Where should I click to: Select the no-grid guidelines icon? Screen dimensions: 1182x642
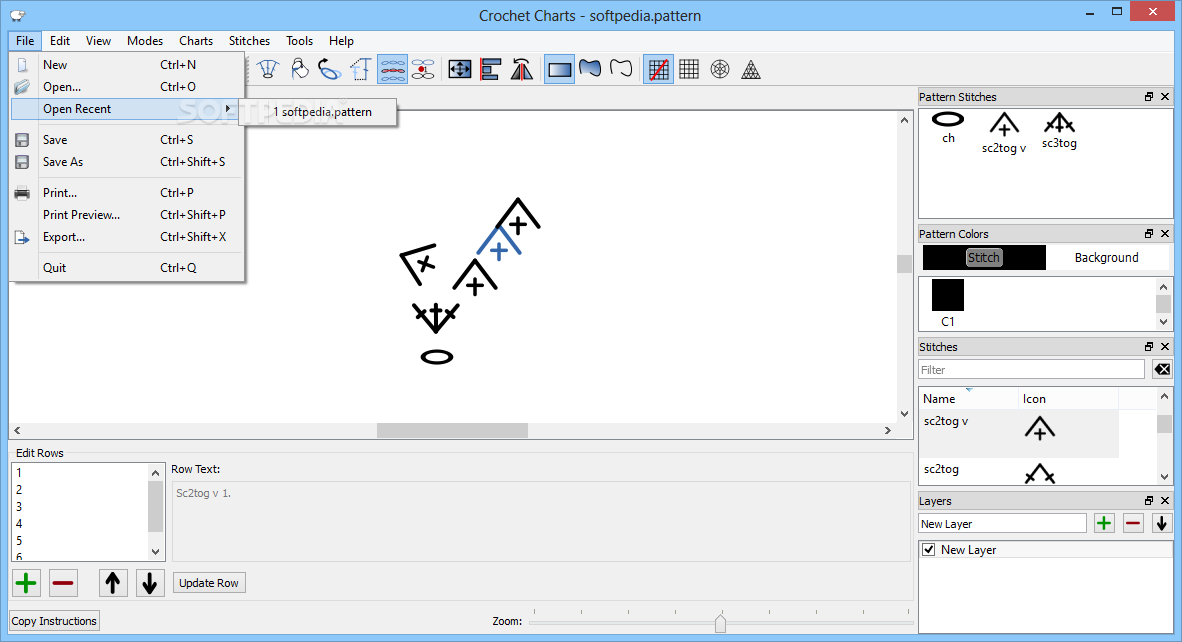pos(658,69)
